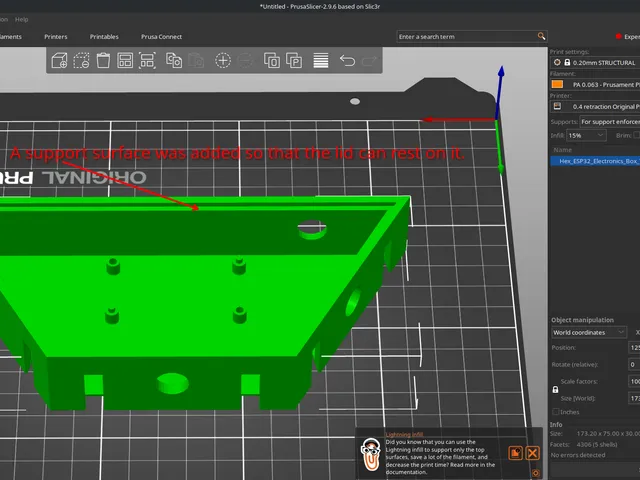The width and height of the screenshot is (640, 480).
Task: Click the greyed Redo arrow icon
Action: (x=369, y=60)
